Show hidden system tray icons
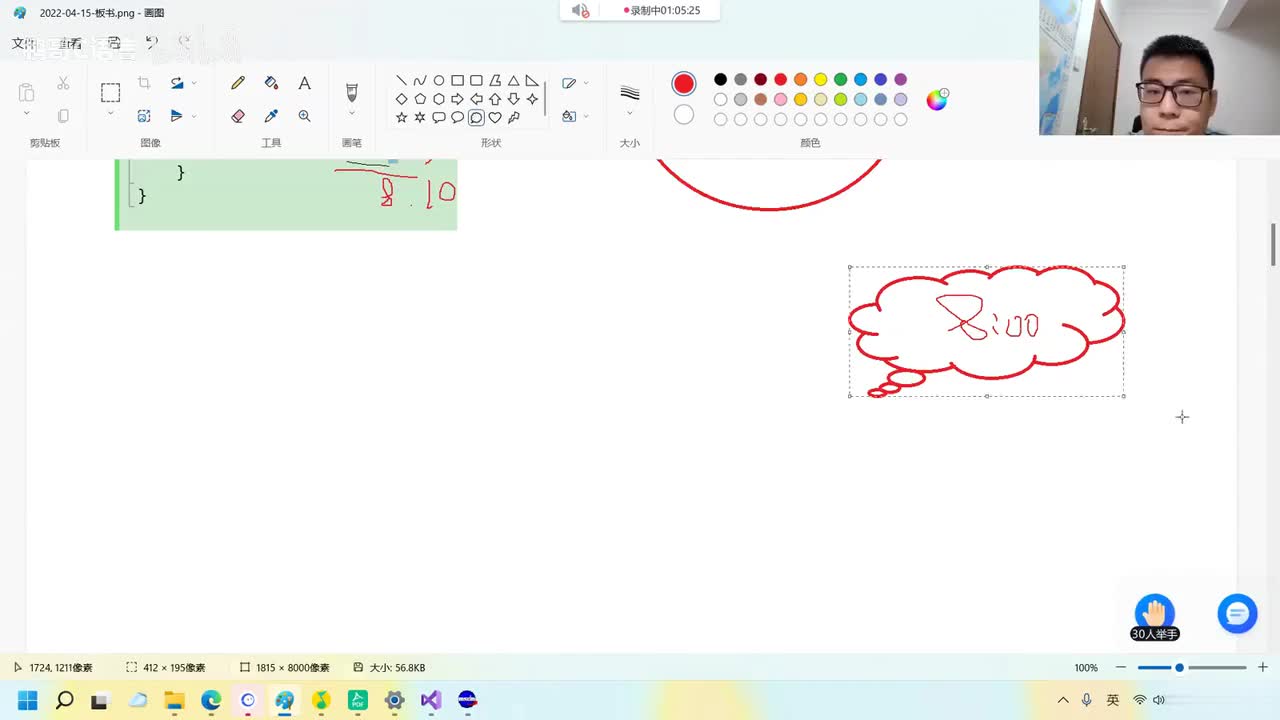This screenshot has height=720, width=1280. (x=1063, y=700)
